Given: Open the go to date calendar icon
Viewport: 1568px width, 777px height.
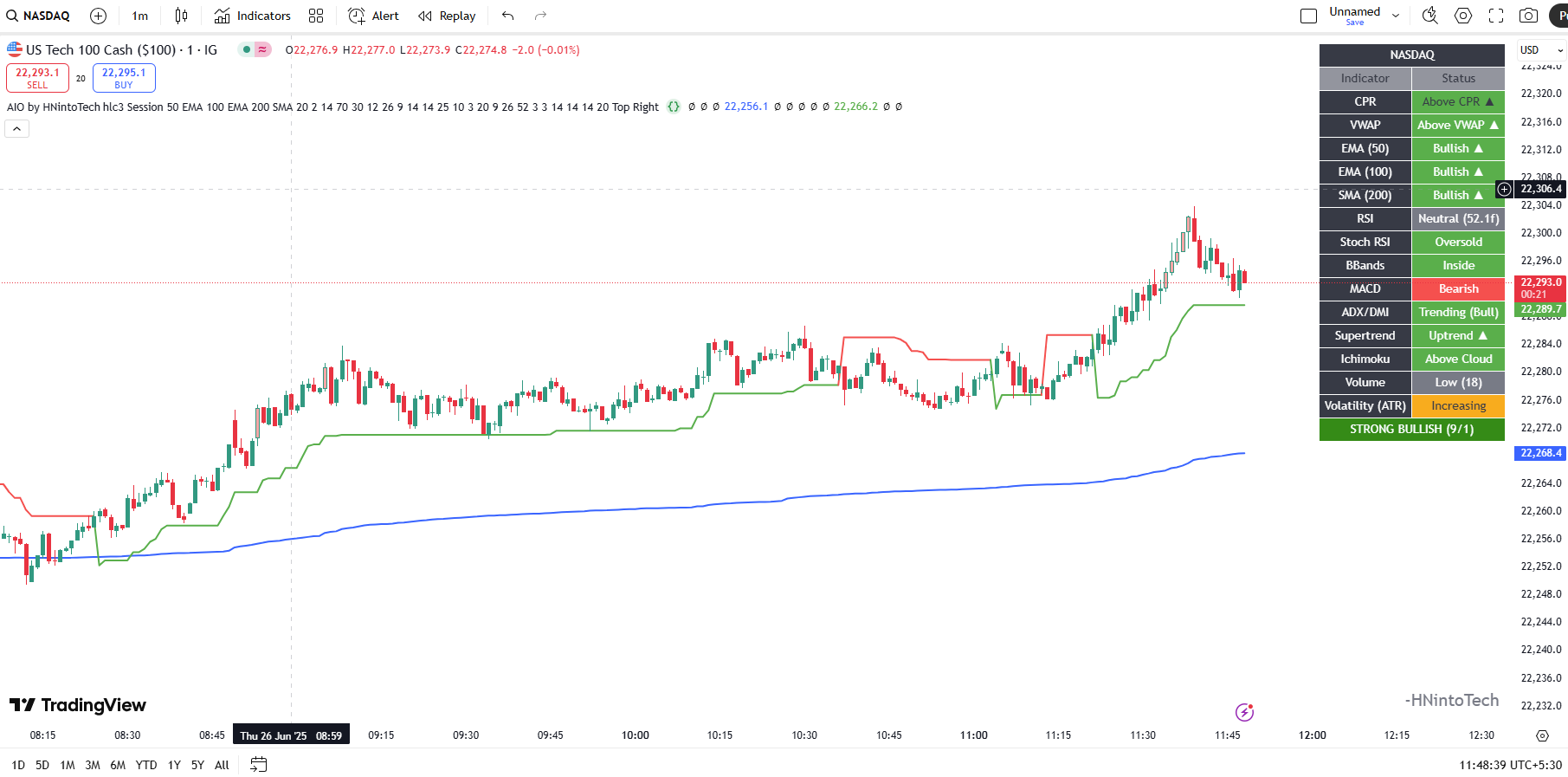Looking at the screenshot, I should (x=259, y=765).
